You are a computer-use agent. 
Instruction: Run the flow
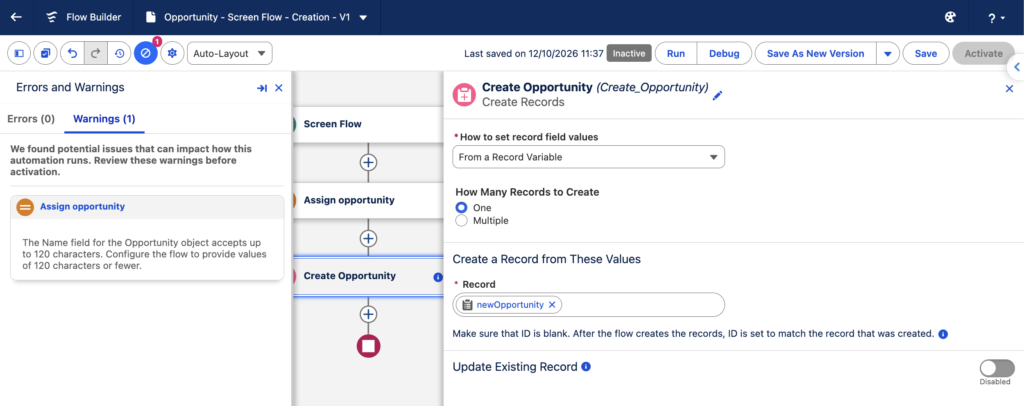[676, 54]
